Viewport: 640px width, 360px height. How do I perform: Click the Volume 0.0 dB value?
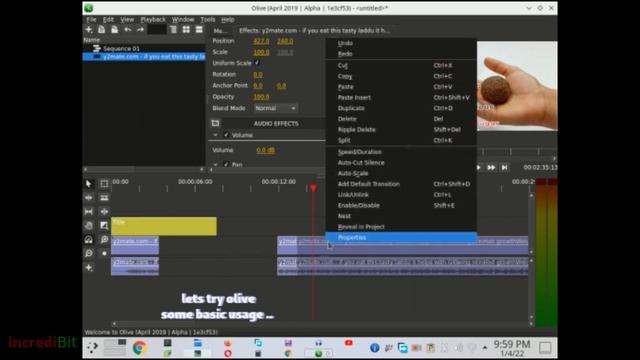click(x=266, y=150)
